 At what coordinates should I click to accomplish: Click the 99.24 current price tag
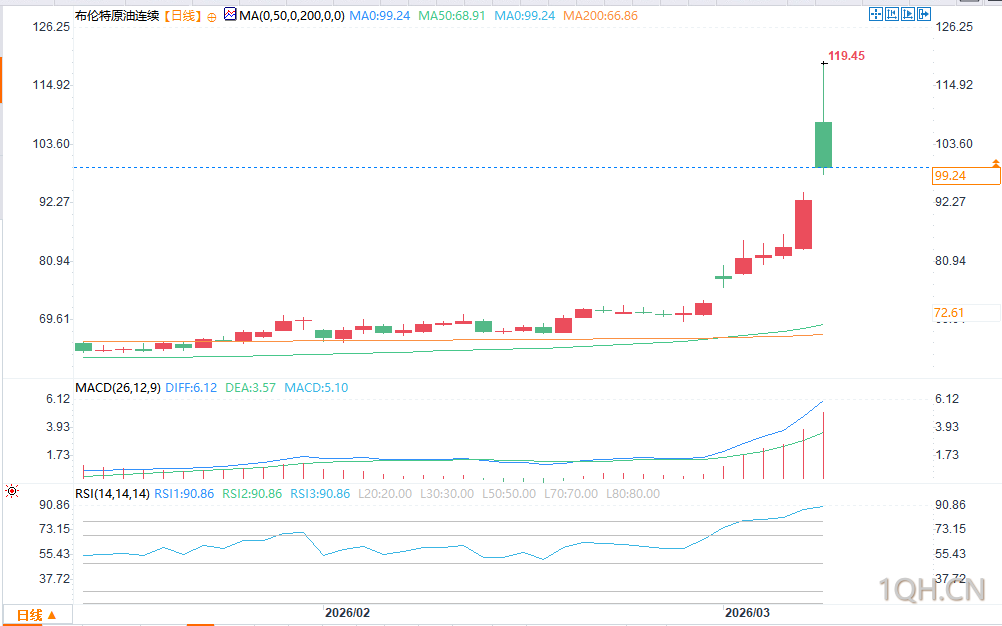966,176
